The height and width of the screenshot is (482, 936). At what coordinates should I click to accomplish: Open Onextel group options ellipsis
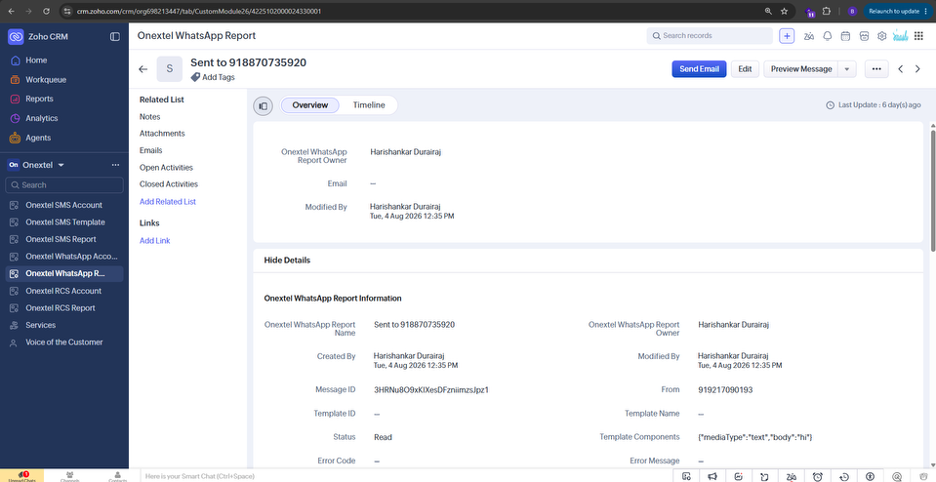[115, 165]
